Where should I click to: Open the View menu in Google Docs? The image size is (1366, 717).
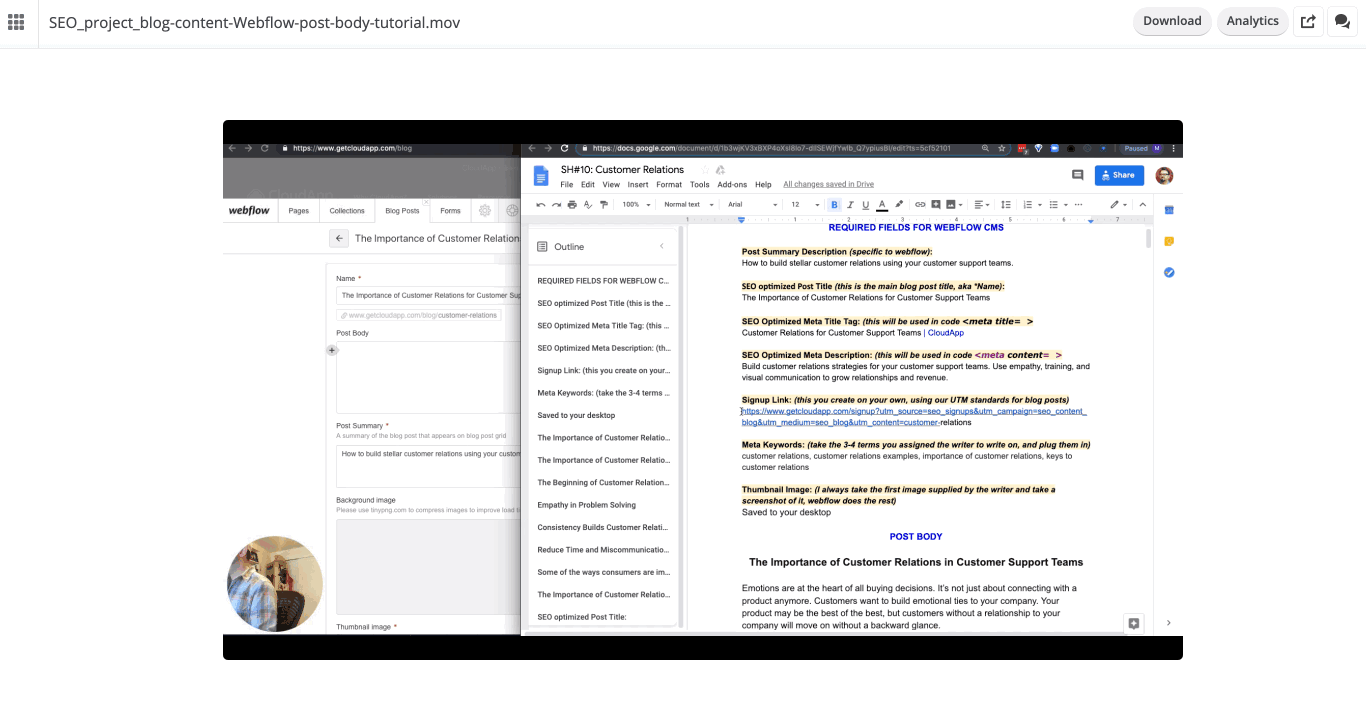coord(611,185)
